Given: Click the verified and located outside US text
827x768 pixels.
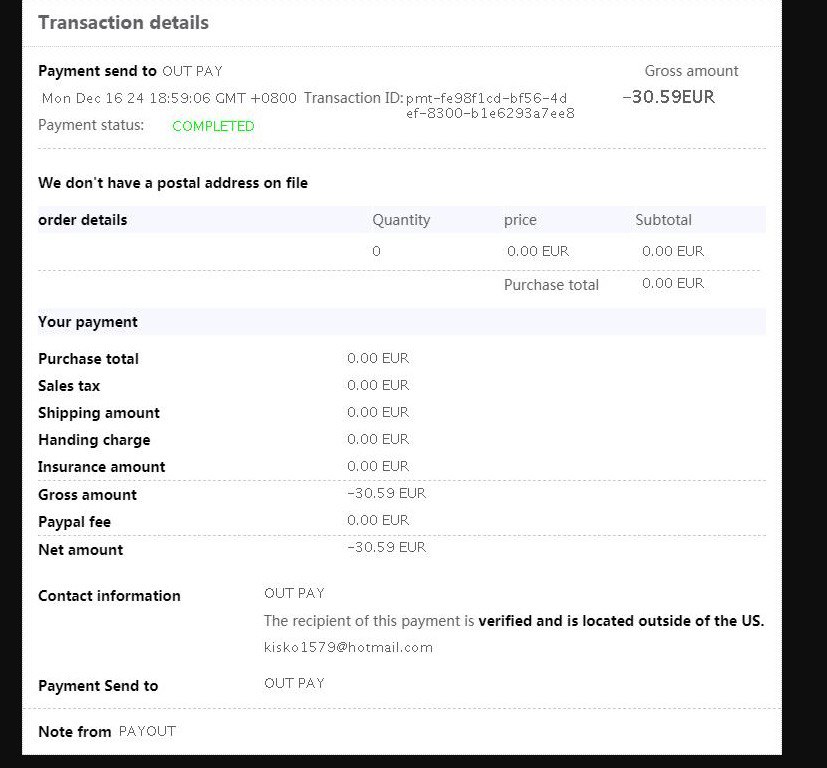Looking at the screenshot, I should coord(621,621).
